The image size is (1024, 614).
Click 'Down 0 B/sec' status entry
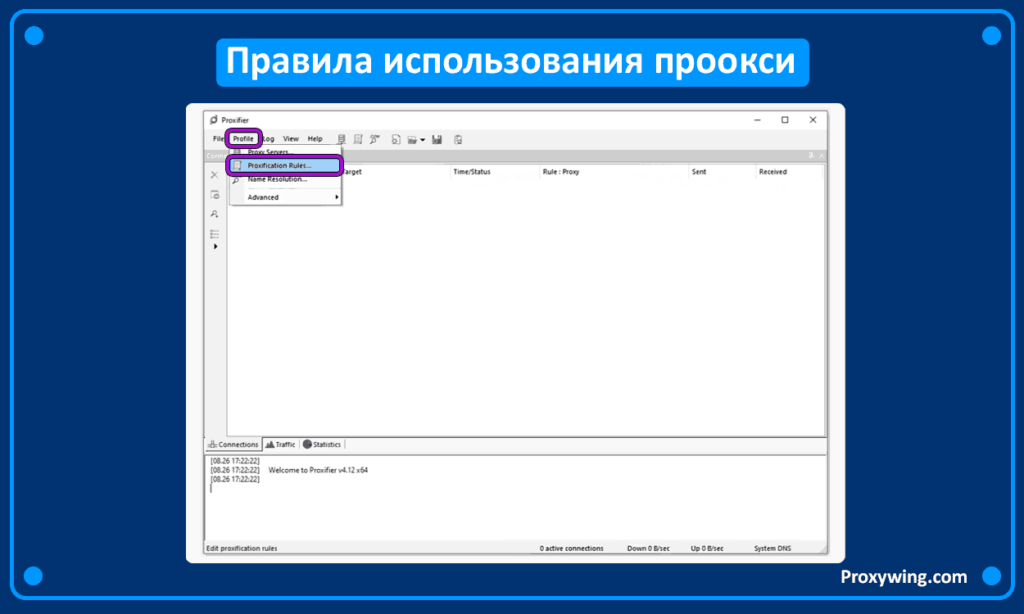(648, 549)
